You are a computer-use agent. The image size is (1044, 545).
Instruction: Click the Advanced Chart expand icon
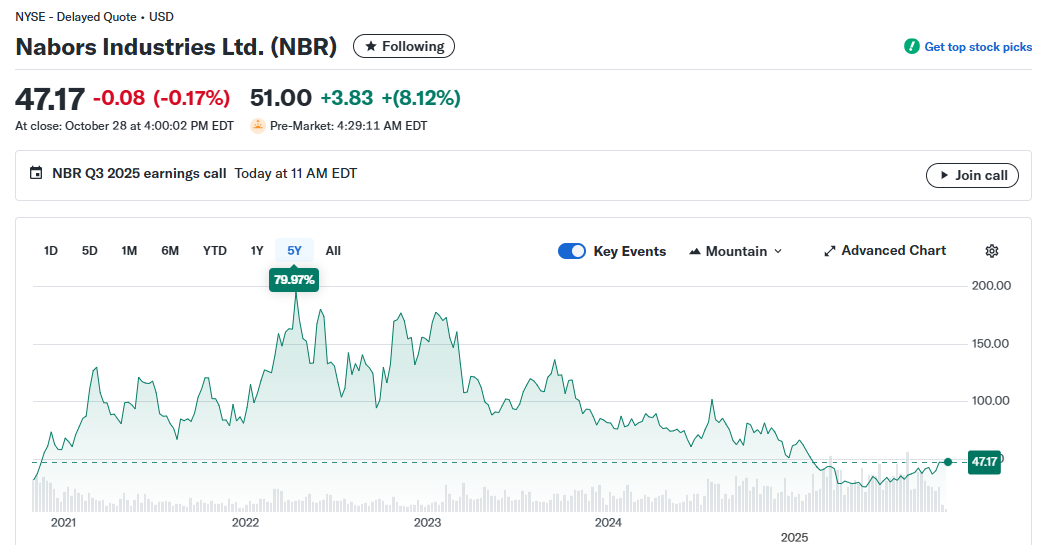point(829,251)
